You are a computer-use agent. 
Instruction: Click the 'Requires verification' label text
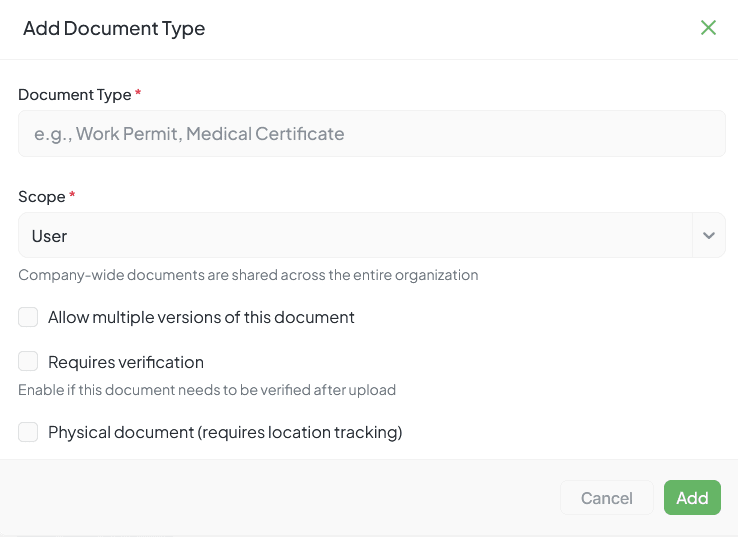click(x=126, y=362)
